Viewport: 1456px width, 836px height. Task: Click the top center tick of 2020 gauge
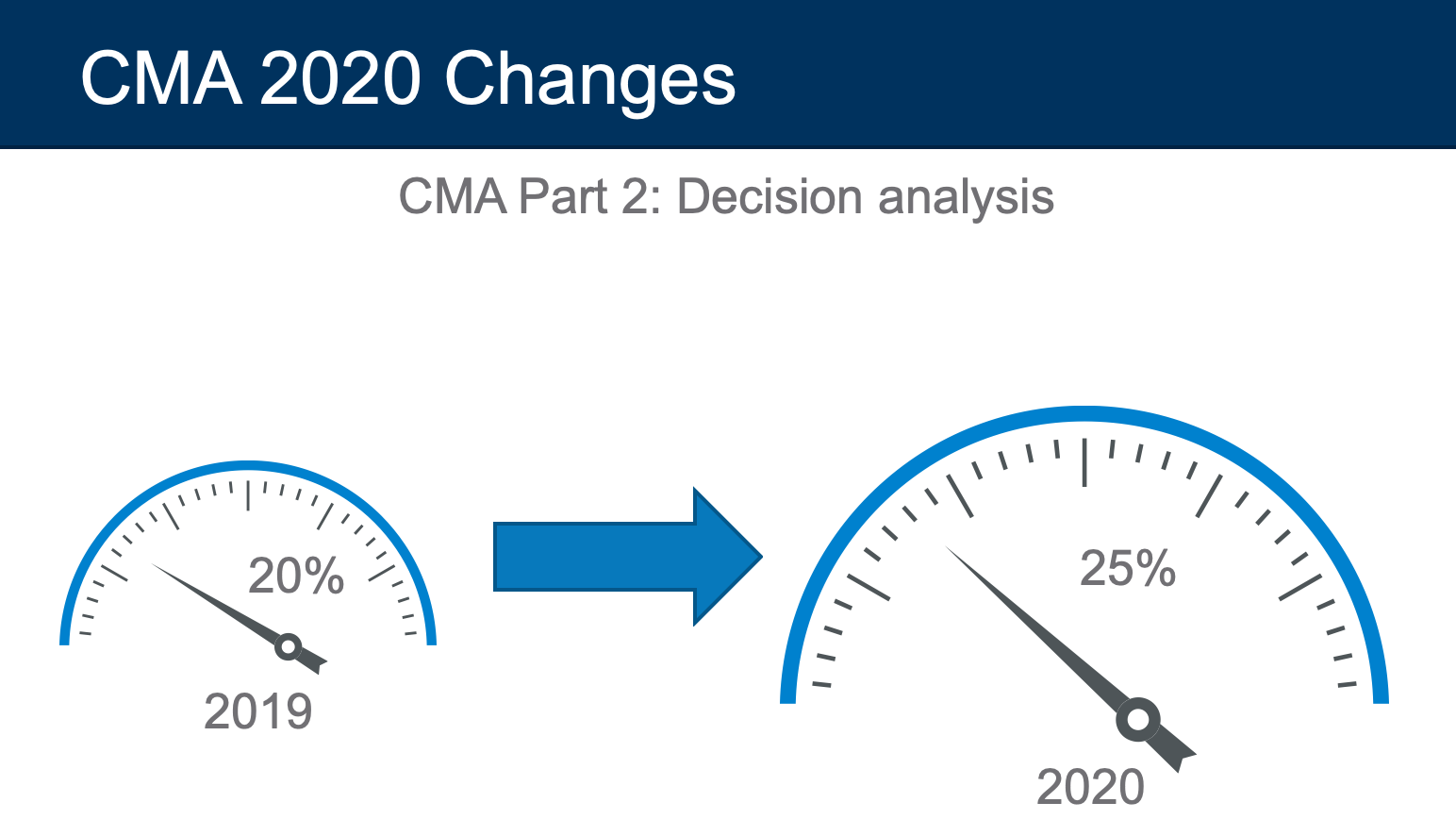click(x=1084, y=462)
